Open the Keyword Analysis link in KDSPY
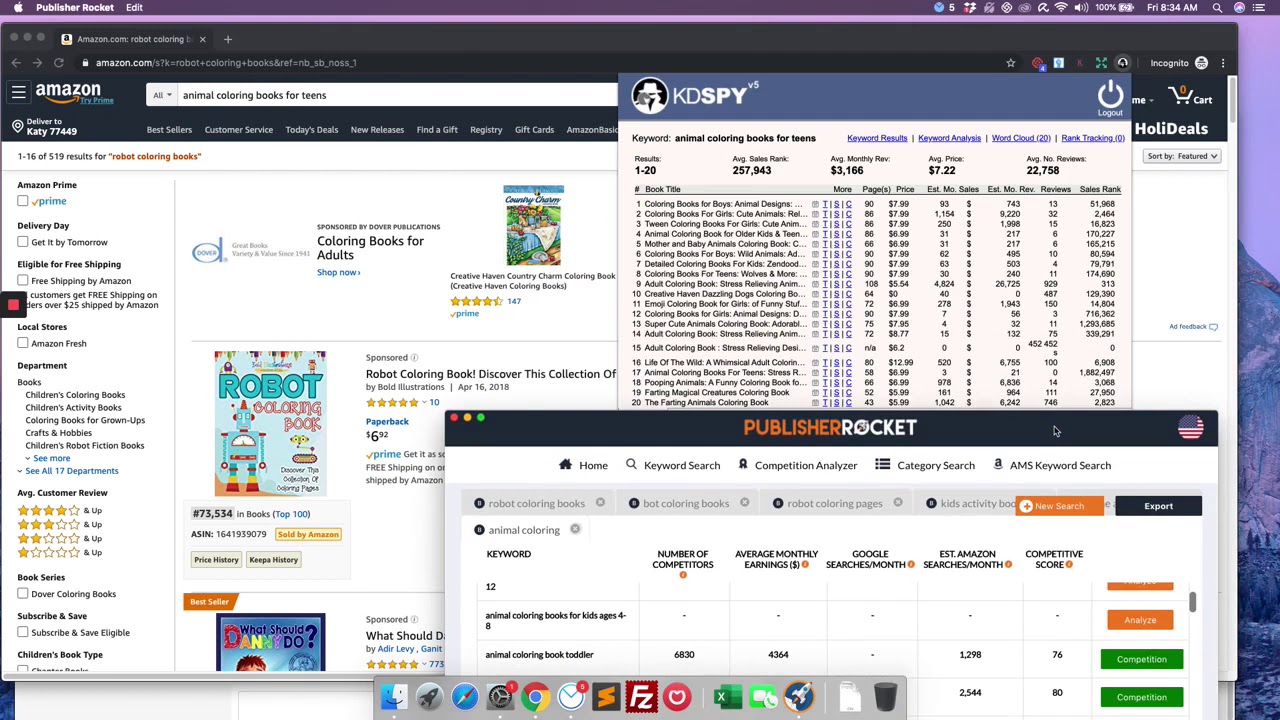This screenshot has width=1280, height=720. coord(948,138)
